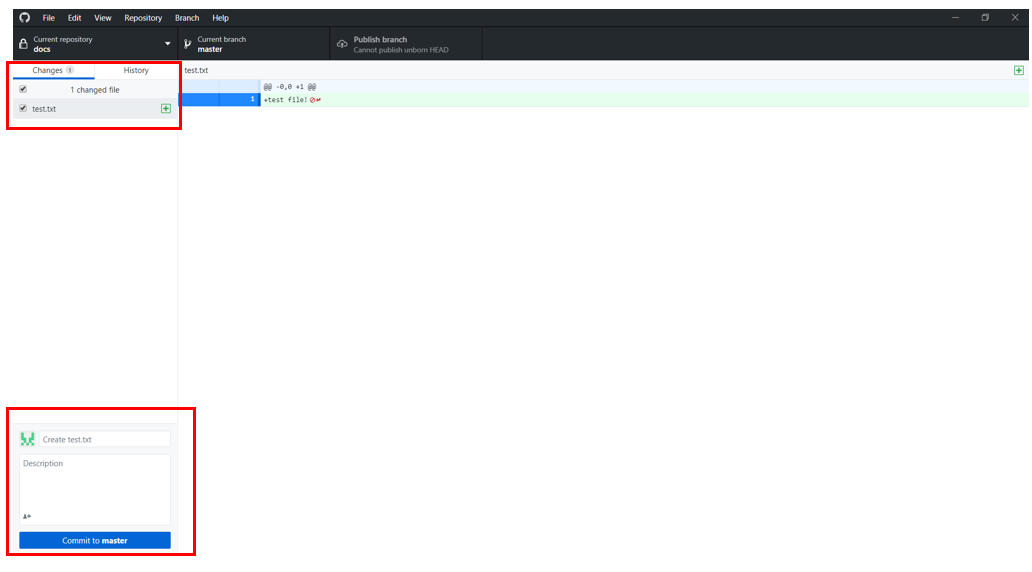Click the branch icon beside Current branch
The width and height of the screenshot is (1032, 572).
coord(188,44)
